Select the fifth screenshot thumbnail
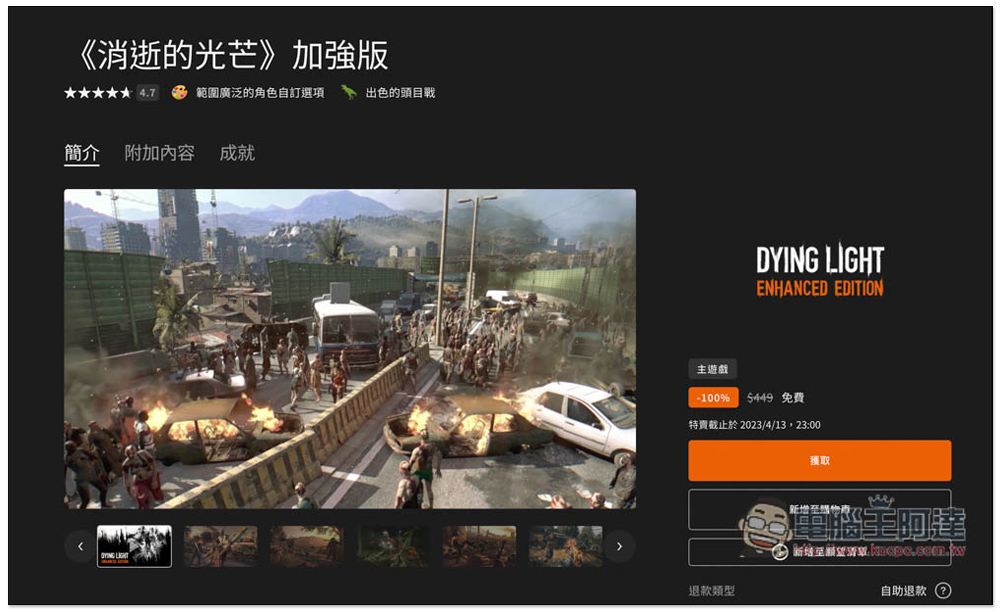Screen dimensions: 1000x612 click(480, 546)
